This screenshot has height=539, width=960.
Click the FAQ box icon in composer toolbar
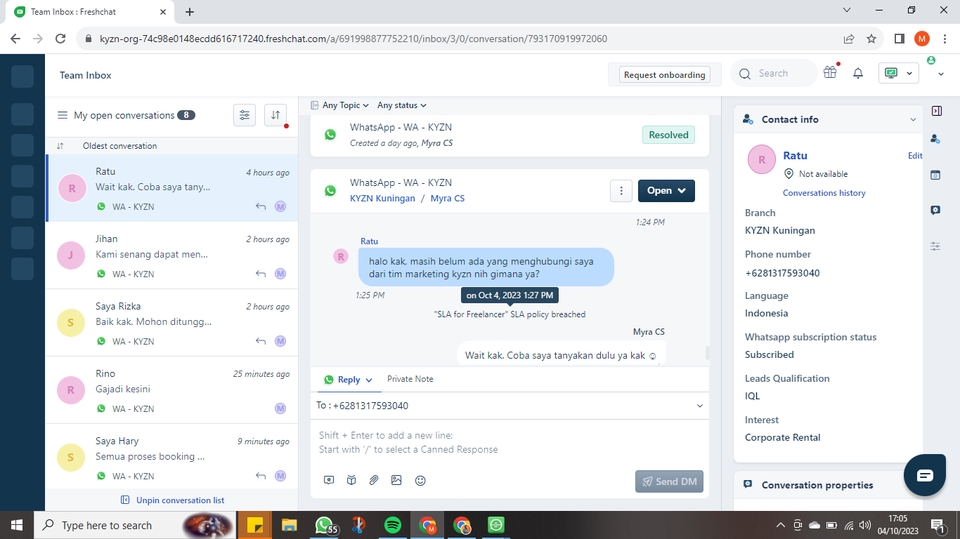351,480
